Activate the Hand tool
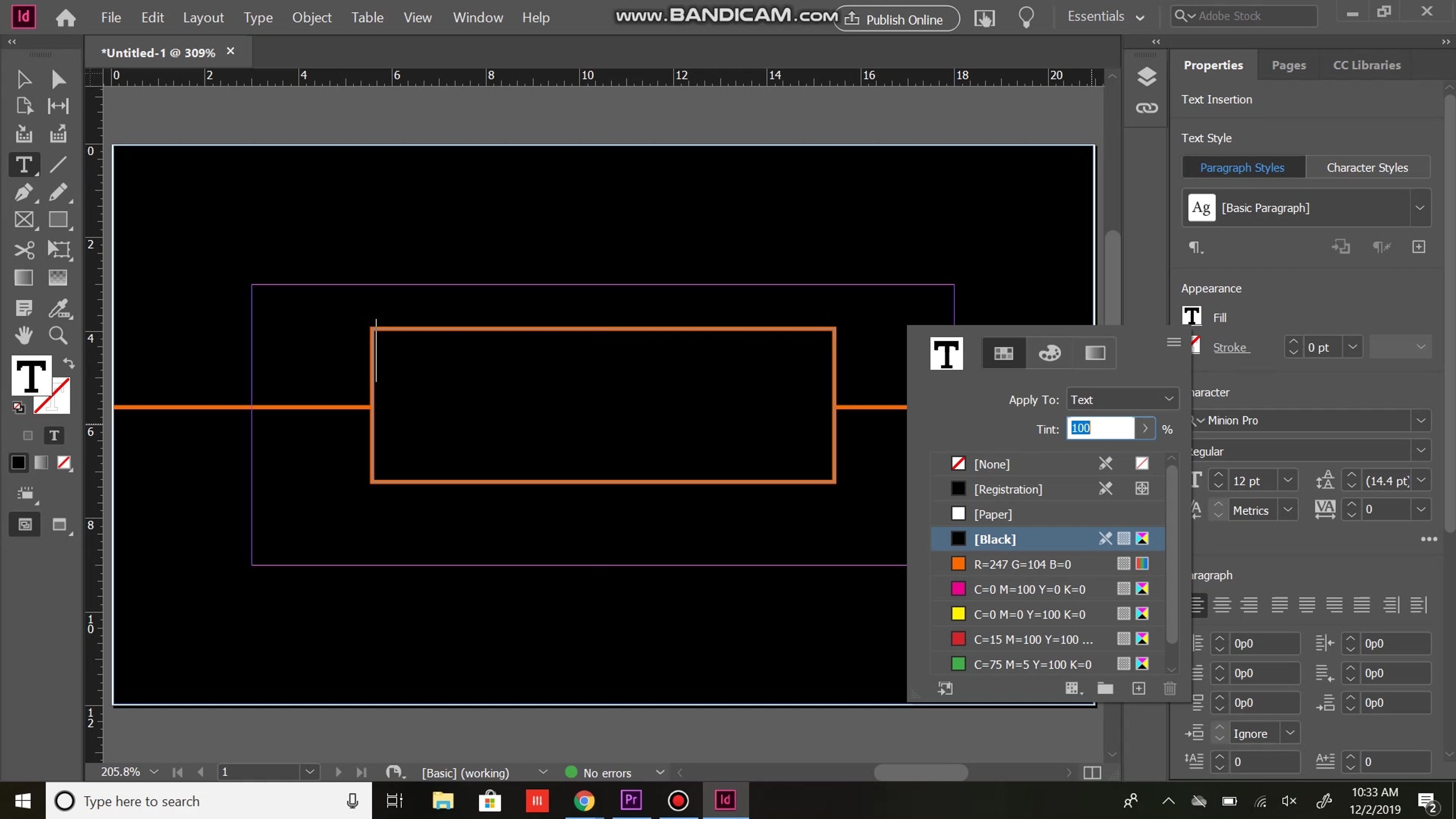Viewport: 1456px width, 819px height. pyautogui.click(x=24, y=336)
